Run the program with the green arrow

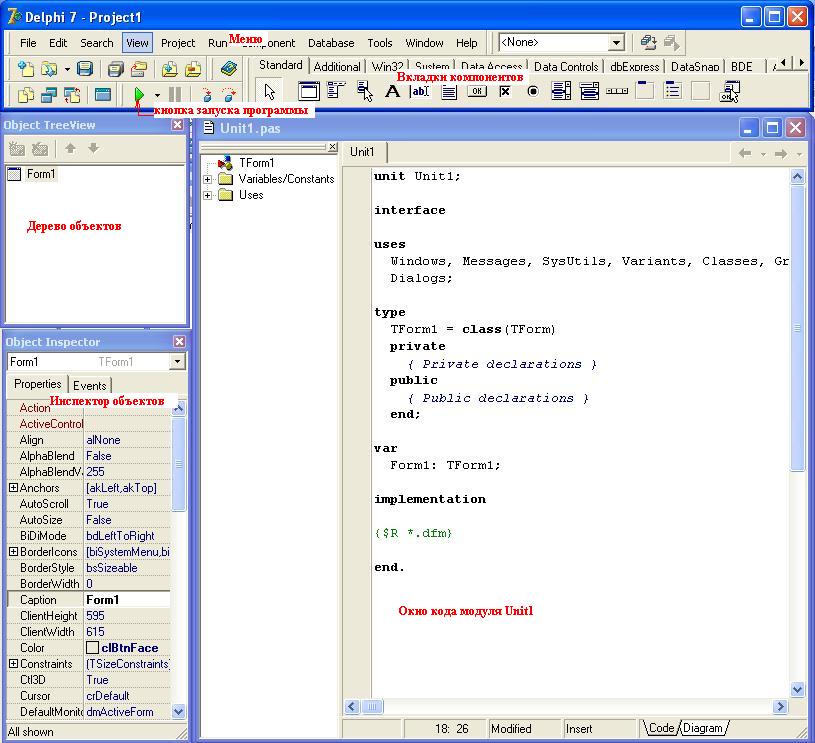pos(139,95)
